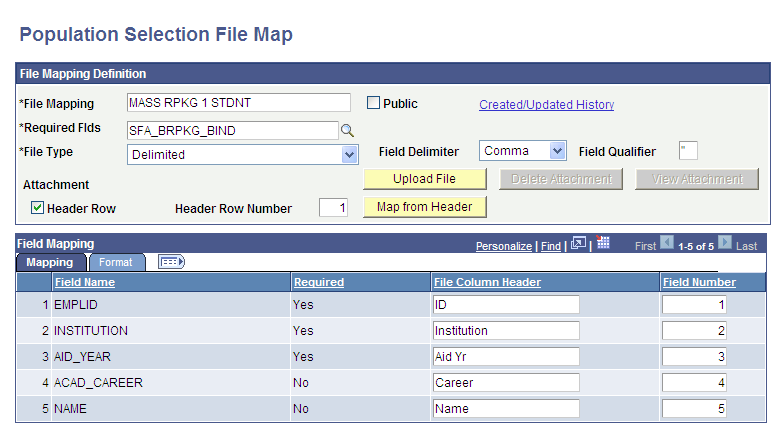Download Field Mapping grid to spreadsheet

[x=603, y=242]
